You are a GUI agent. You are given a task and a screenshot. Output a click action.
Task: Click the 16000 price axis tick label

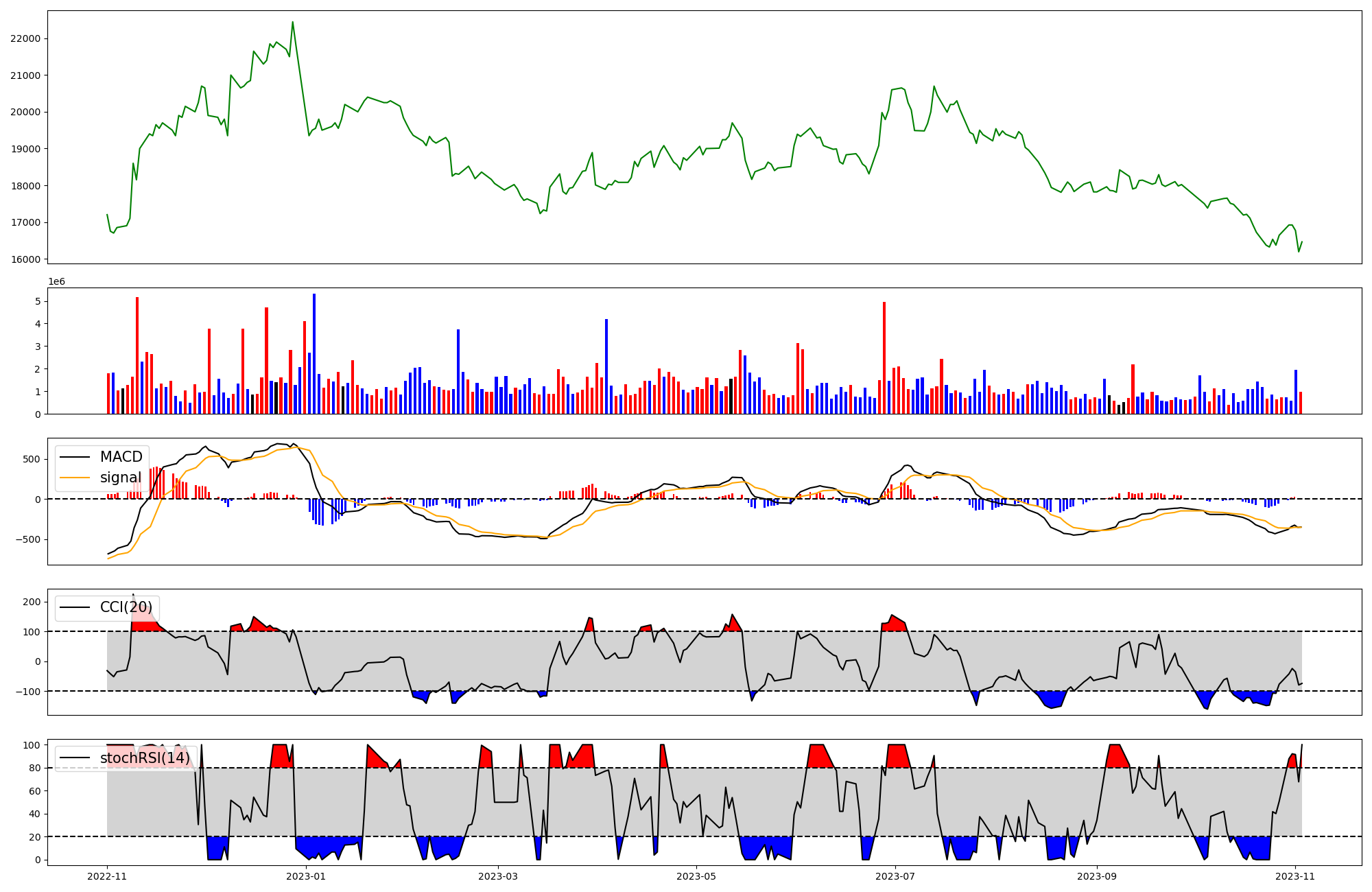[25, 259]
